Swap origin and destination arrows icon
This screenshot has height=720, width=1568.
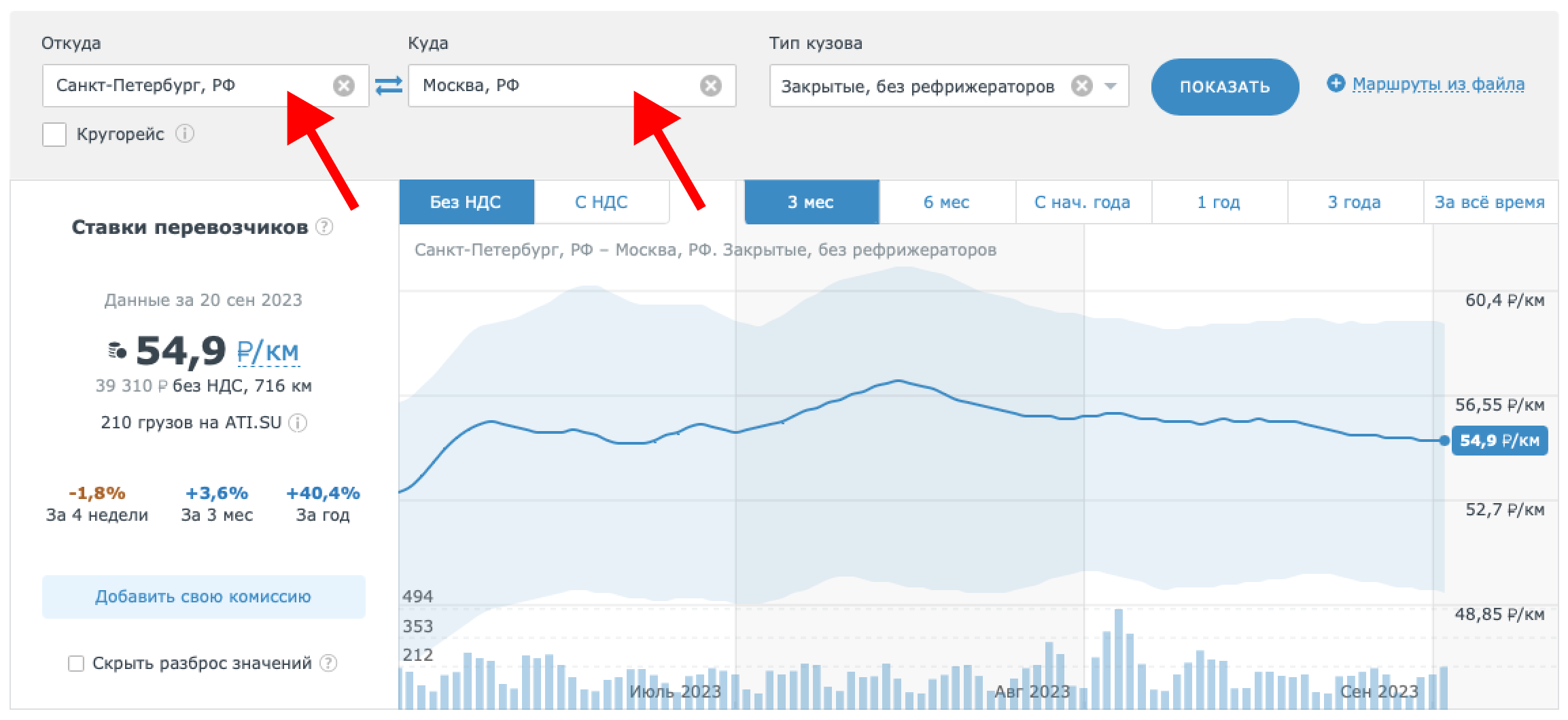point(389,86)
